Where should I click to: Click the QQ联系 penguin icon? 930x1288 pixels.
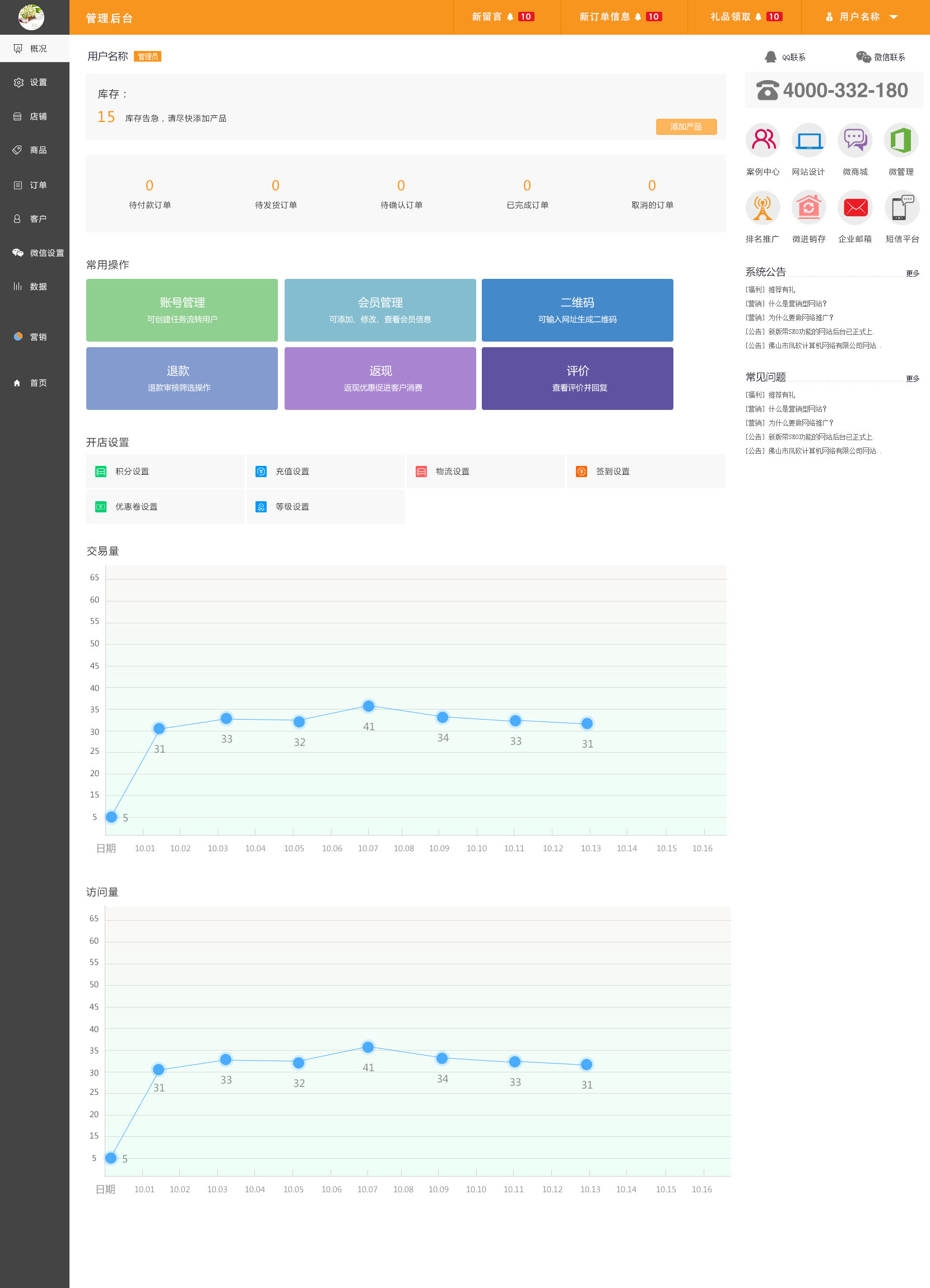click(770, 57)
